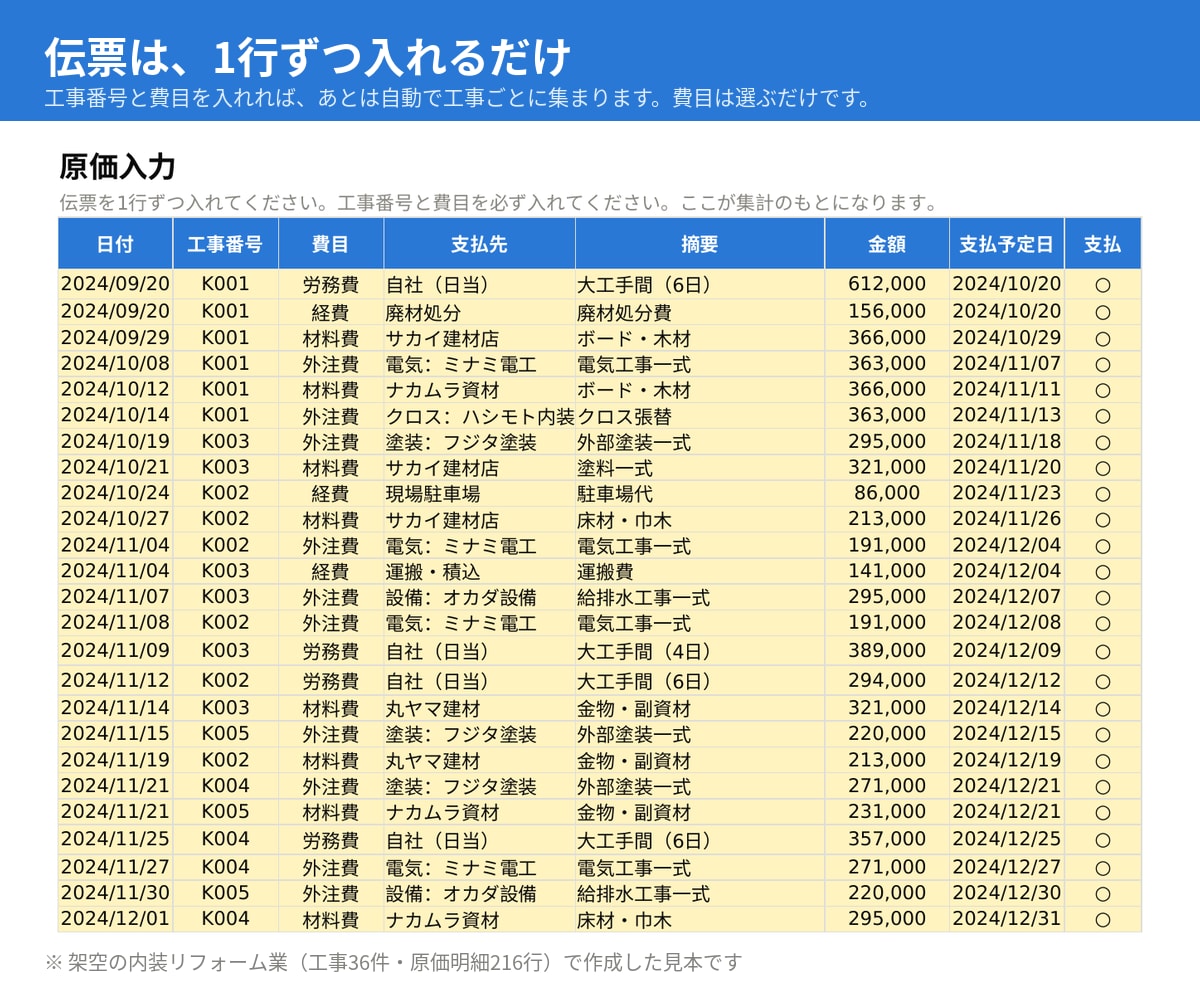Select '経費' in the 運搬費 row
This screenshot has height=990, width=1200.
330,571
